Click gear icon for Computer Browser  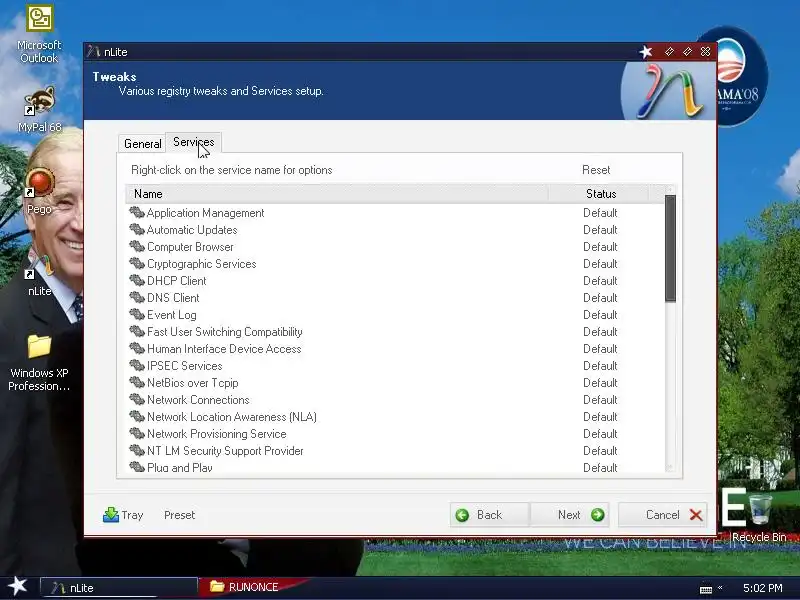click(x=137, y=246)
